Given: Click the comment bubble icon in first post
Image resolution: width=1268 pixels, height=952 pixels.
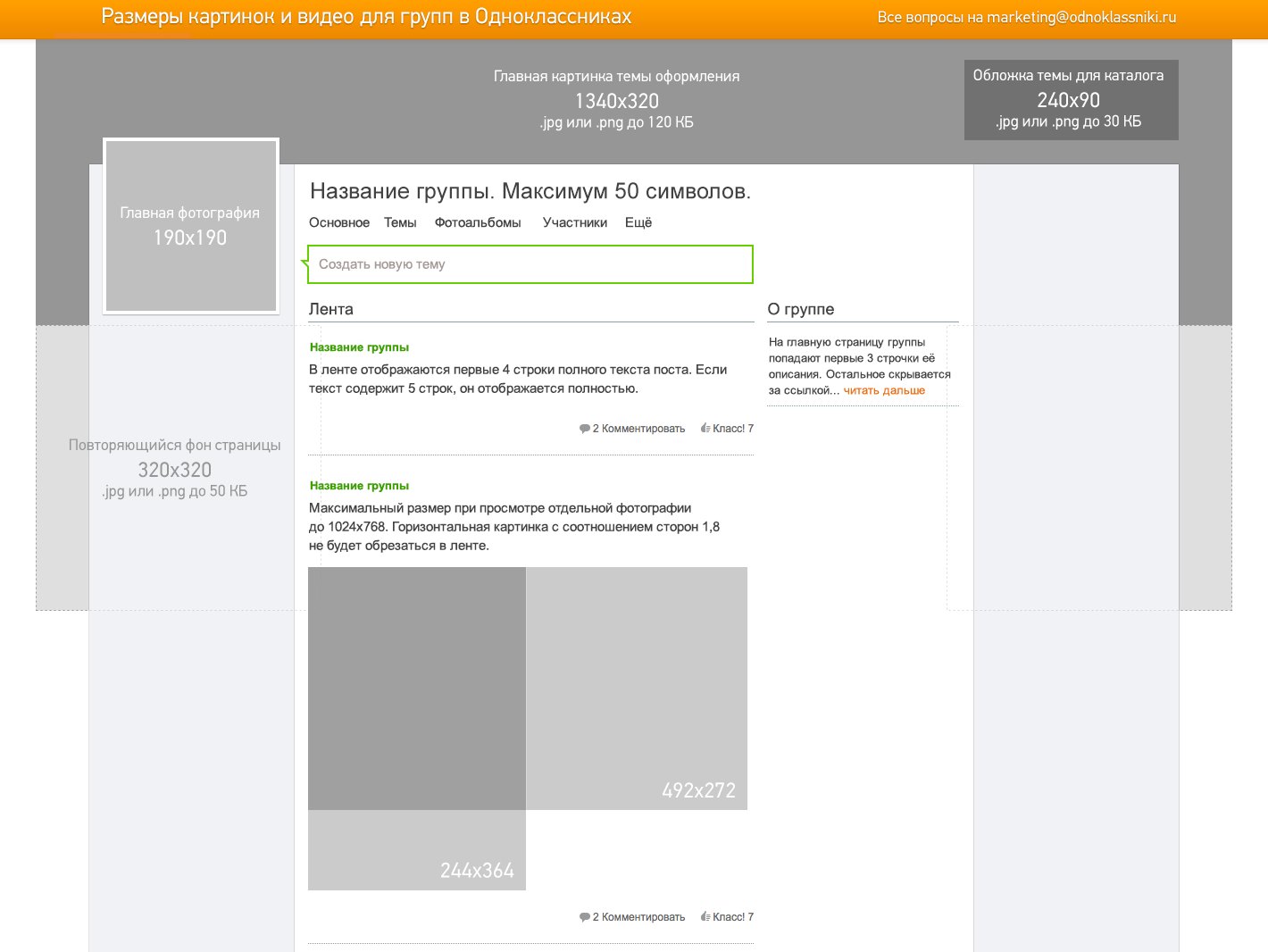Looking at the screenshot, I should tap(585, 430).
